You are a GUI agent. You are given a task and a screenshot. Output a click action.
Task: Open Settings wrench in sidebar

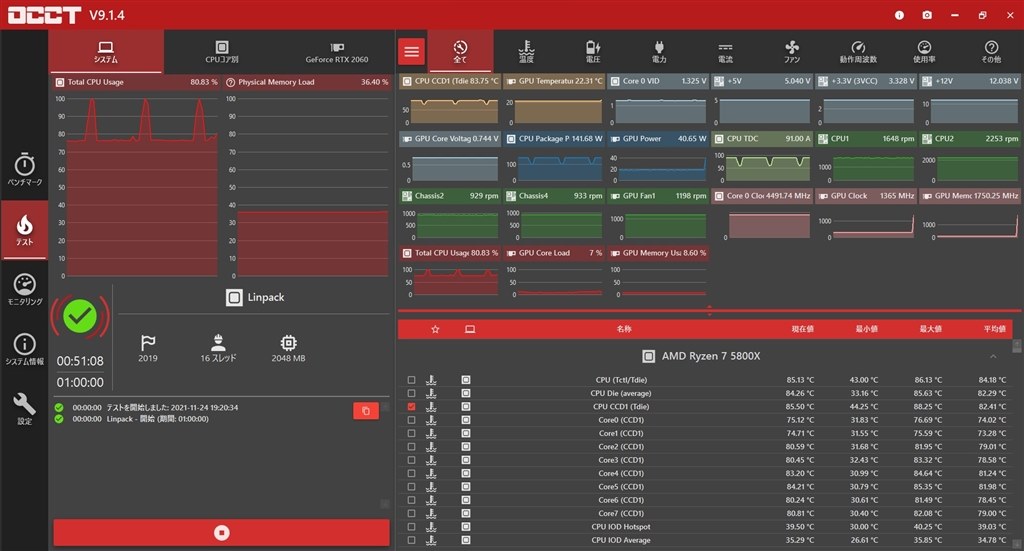click(x=24, y=409)
